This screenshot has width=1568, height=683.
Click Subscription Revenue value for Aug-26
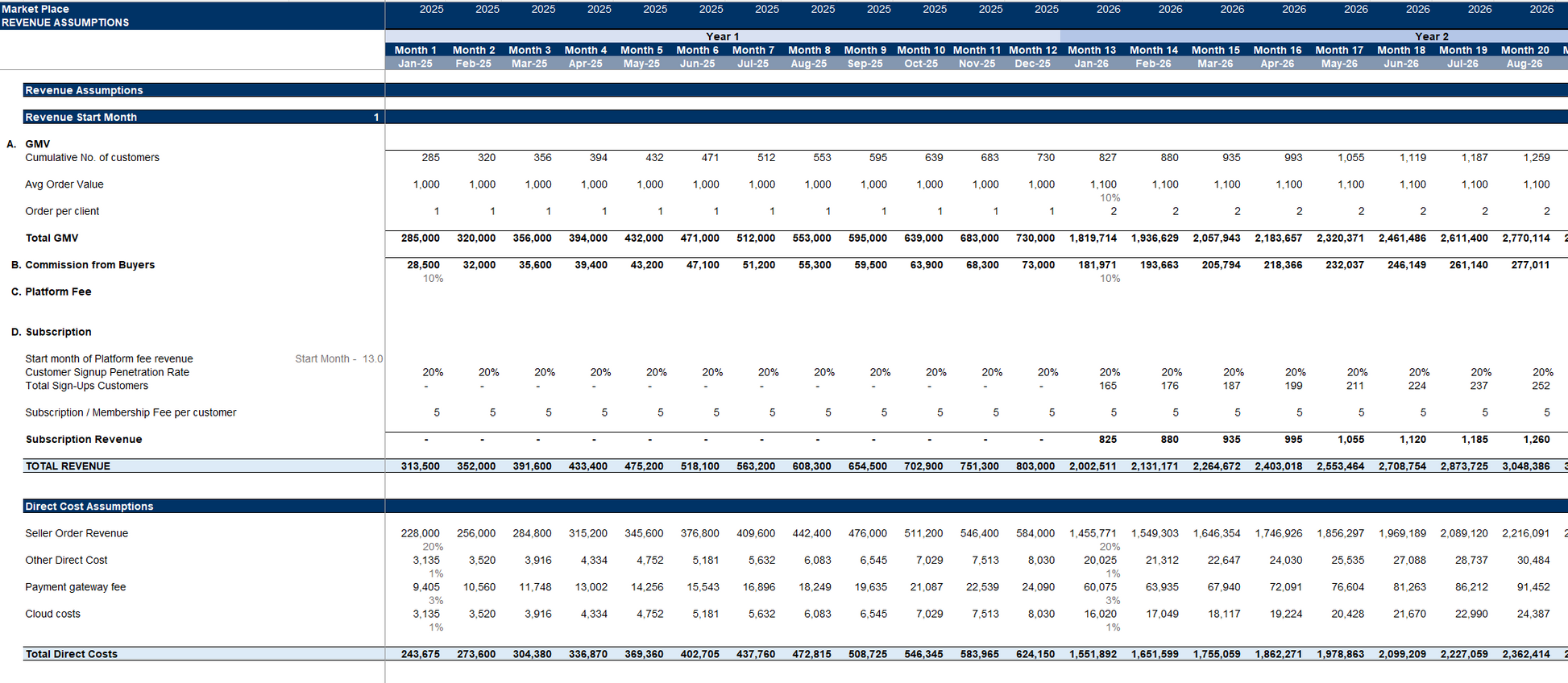[1536, 440]
